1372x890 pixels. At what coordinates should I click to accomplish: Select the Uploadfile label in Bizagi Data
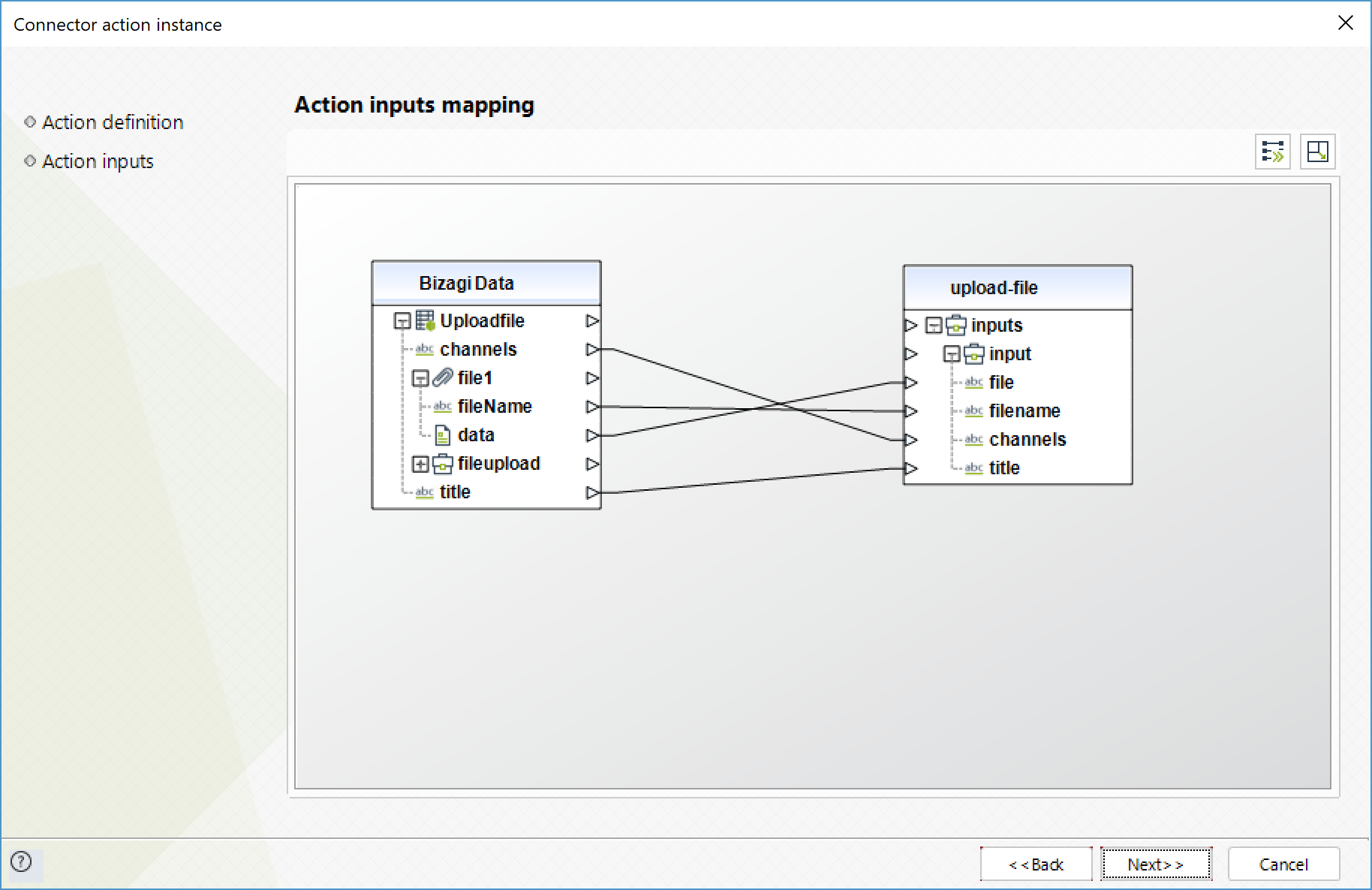[482, 321]
